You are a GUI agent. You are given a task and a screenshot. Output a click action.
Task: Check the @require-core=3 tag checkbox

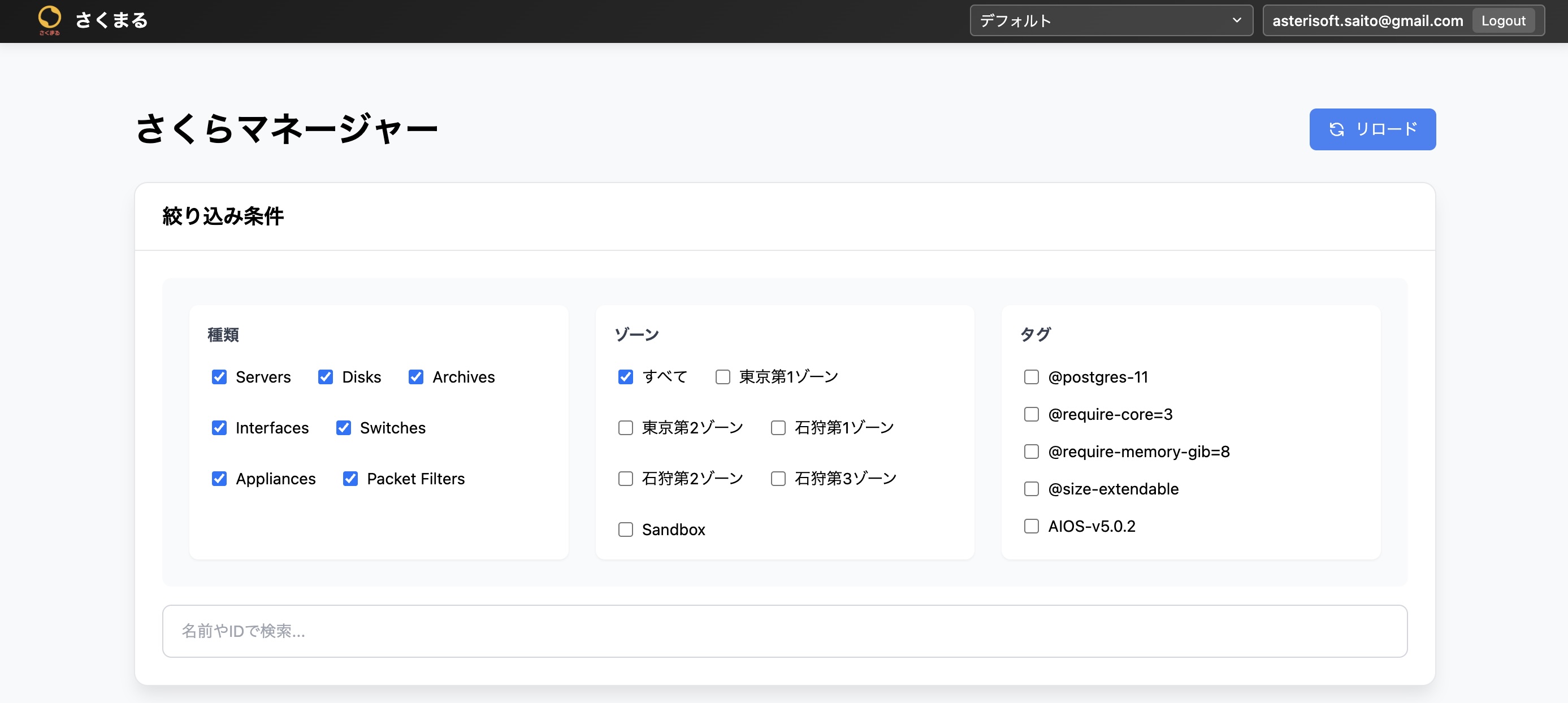pyautogui.click(x=1031, y=414)
